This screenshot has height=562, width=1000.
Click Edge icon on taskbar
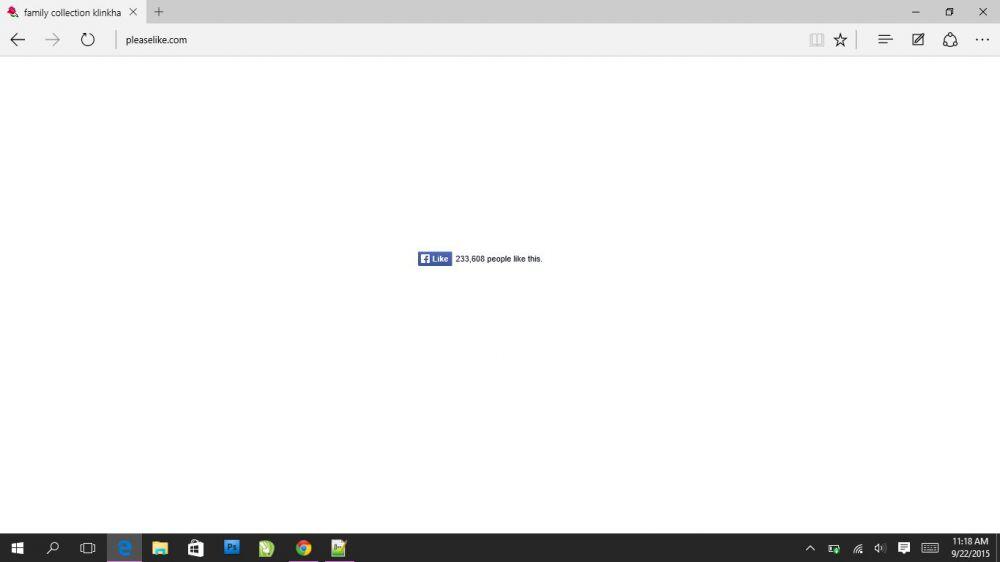tap(124, 548)
